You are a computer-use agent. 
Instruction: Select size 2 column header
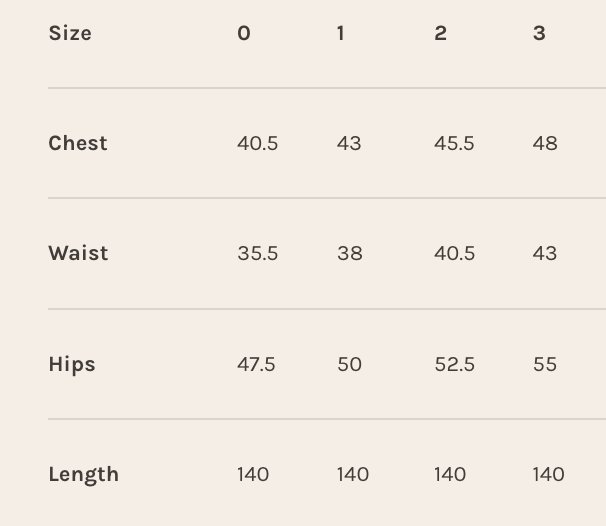point(440,33)
